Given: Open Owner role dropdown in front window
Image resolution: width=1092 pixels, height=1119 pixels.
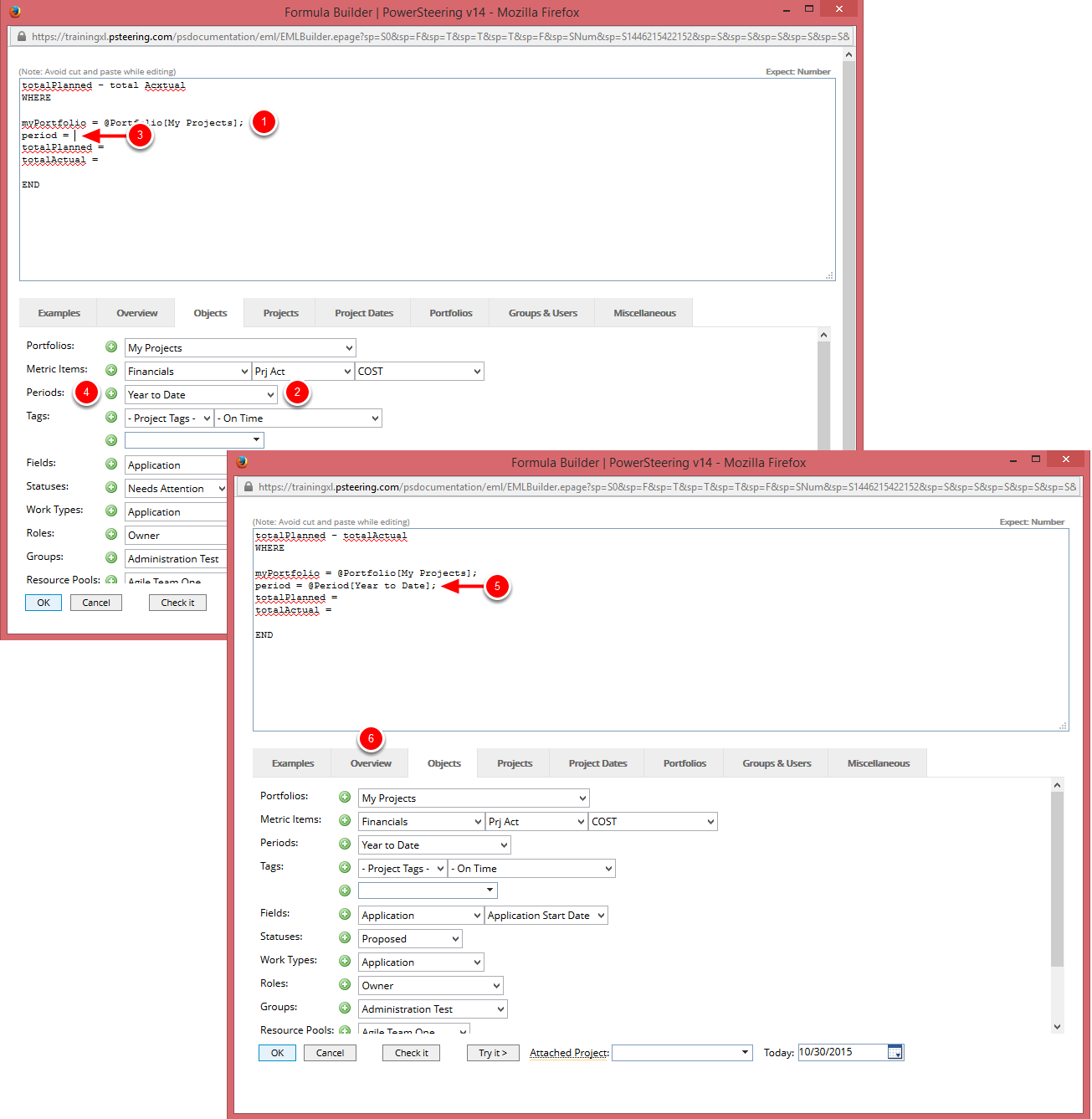Looking at the screenshot, I should click(x=431, y=986).
